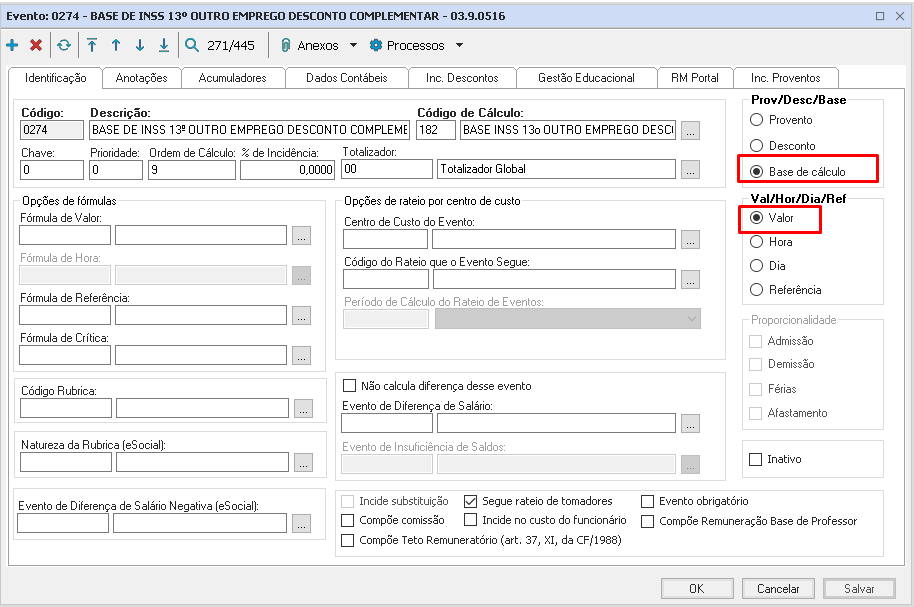
Task: Click the Fórmula de Valor code field
Action: coord(65,235)
